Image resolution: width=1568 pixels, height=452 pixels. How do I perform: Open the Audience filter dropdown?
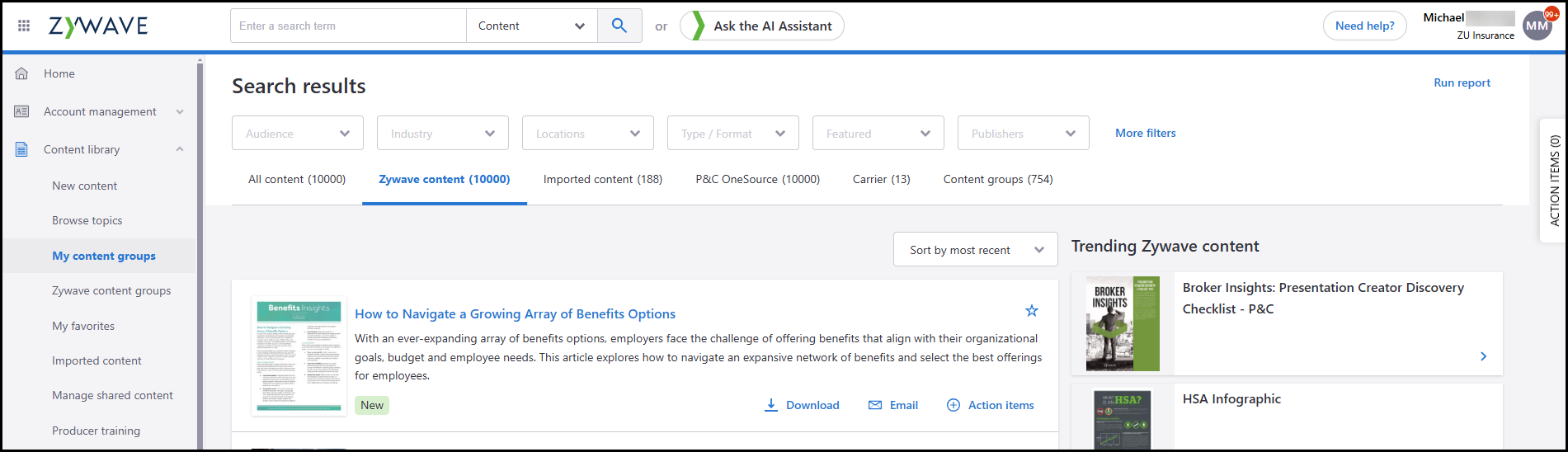tap(298, 133)
